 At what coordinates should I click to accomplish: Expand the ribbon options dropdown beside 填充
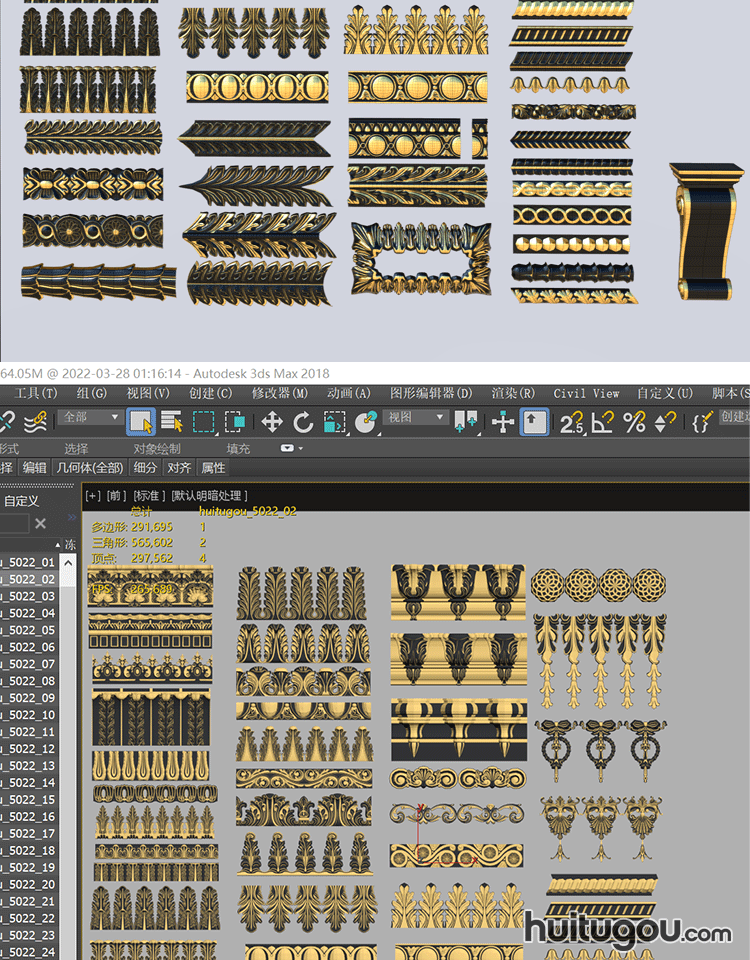[x=291, y=449]
